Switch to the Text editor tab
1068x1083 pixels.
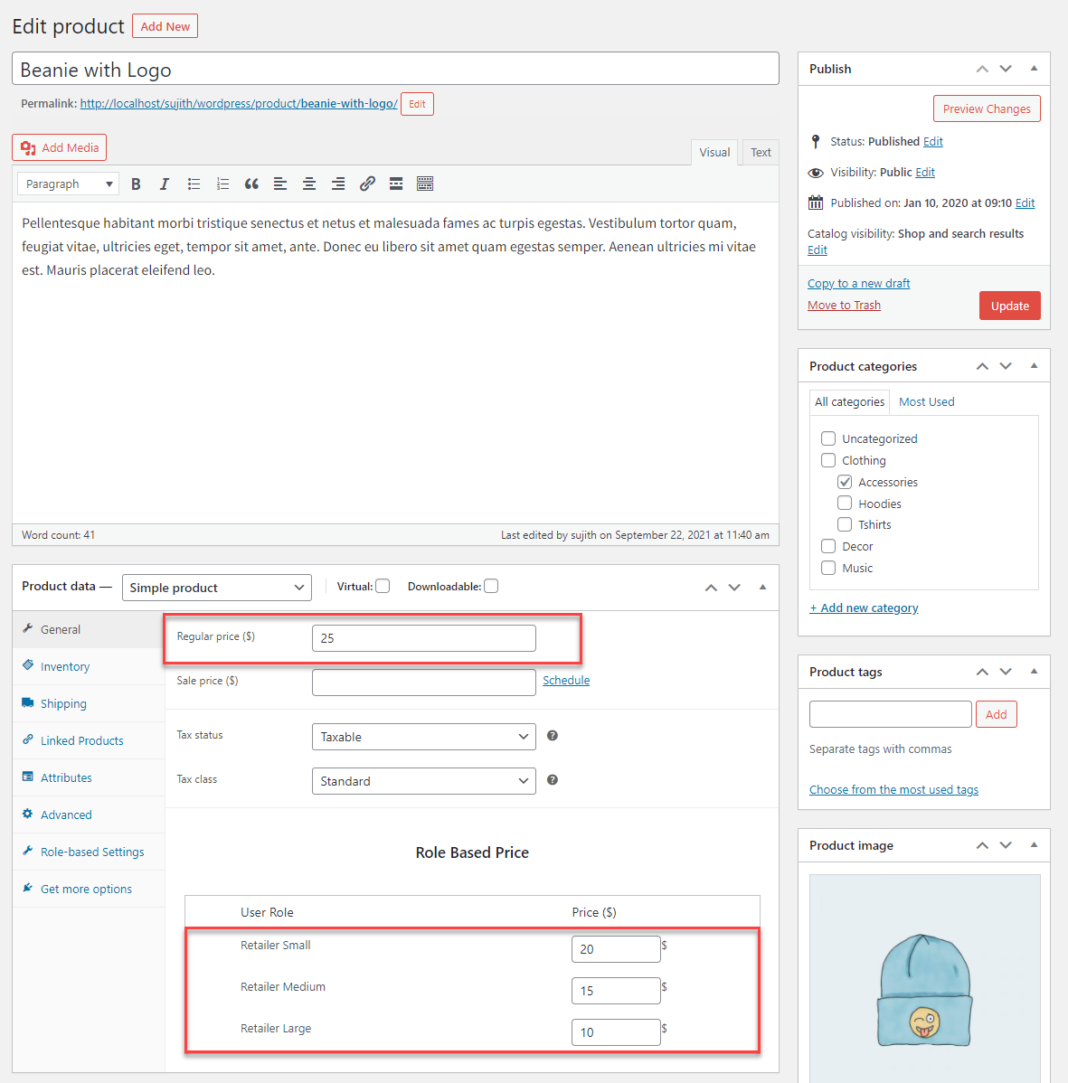click(761, 153)
